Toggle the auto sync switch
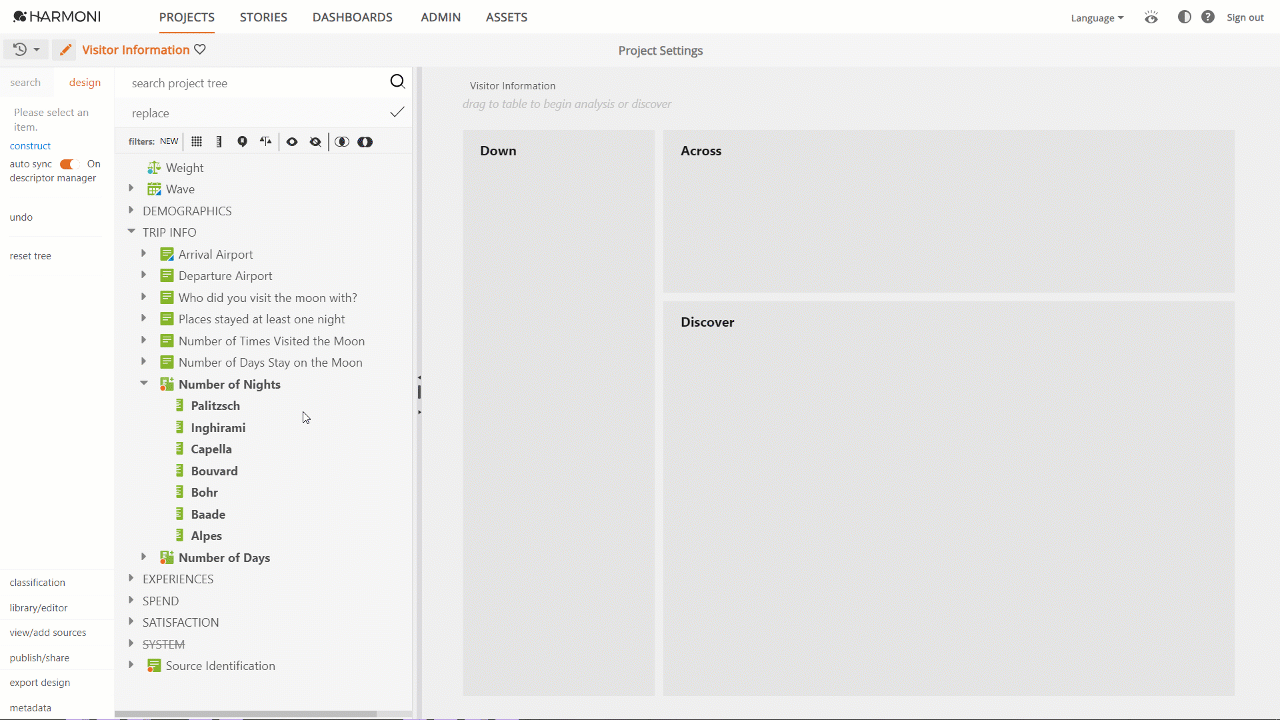 pos(67,164)
